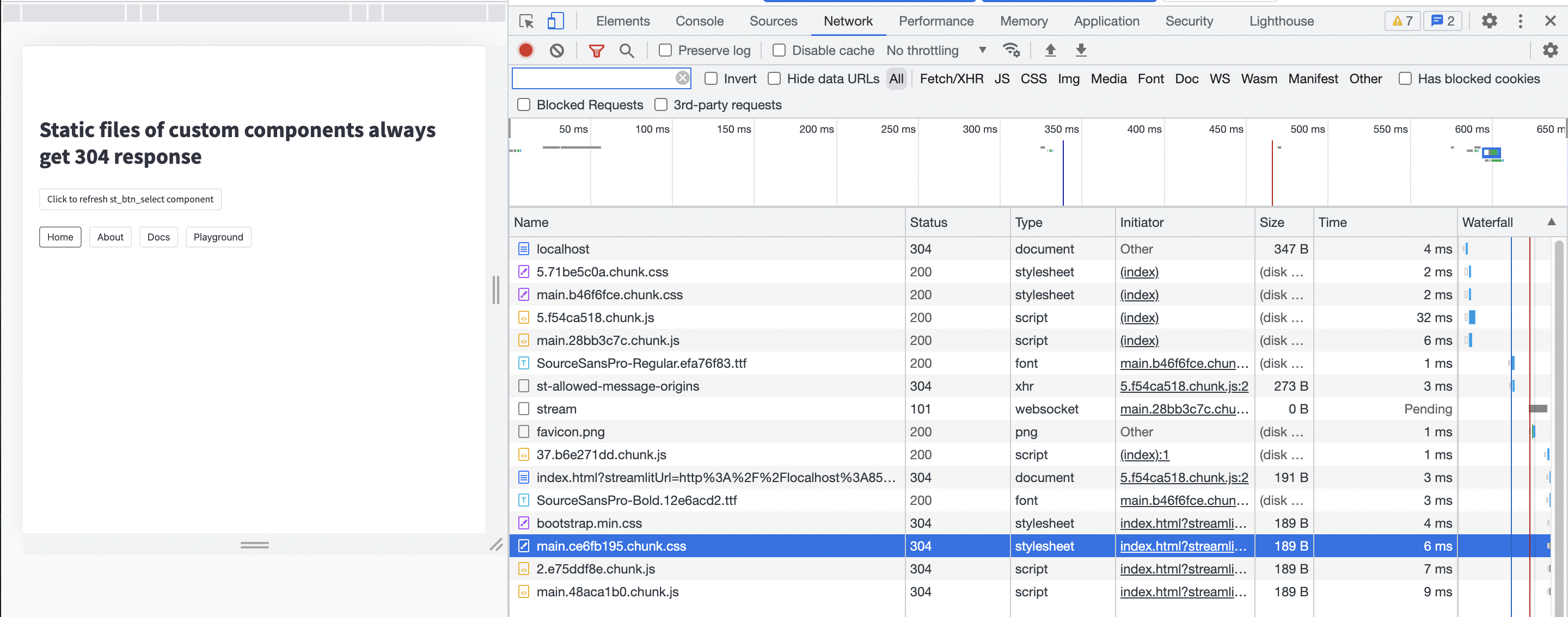1568x617 pixels.
Task: Export HAR with the download arrow icon
Action: click(x=1081, y=50)
